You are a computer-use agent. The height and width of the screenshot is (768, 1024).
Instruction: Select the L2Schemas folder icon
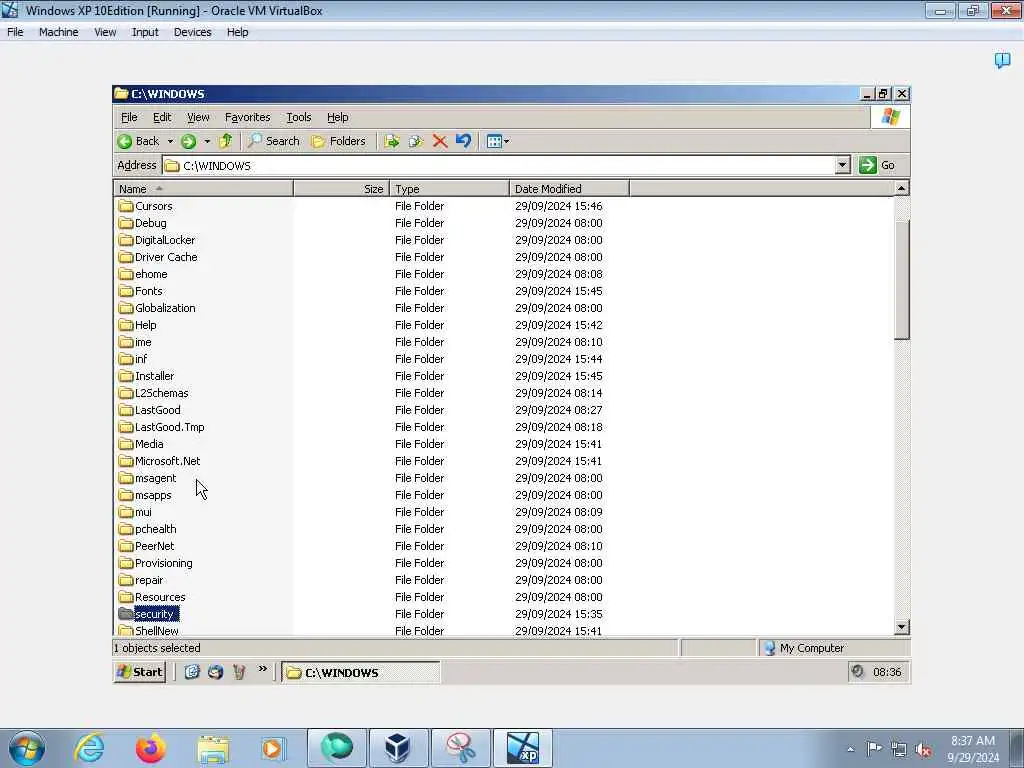tap(126, 392)
